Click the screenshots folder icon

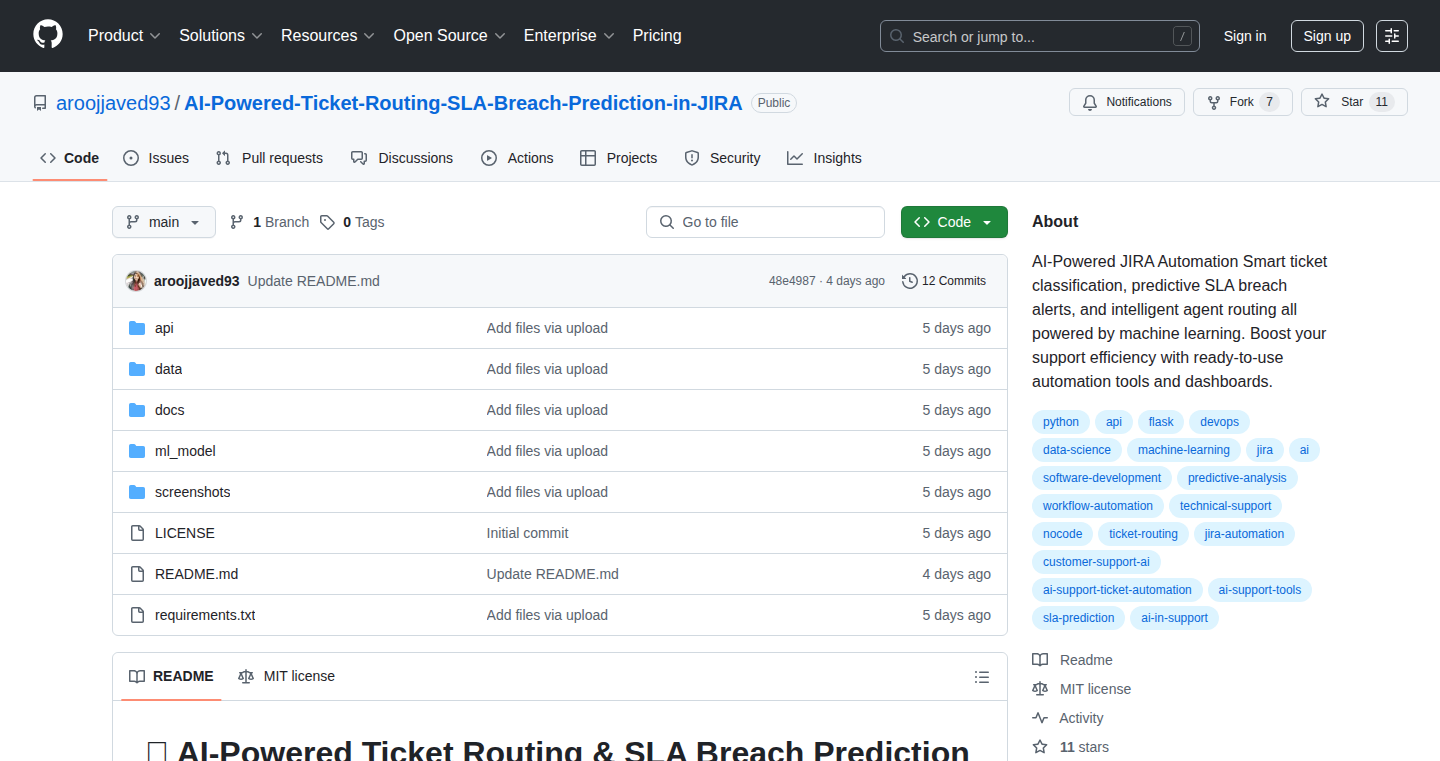pyautogui.click(x=137, y=492)
